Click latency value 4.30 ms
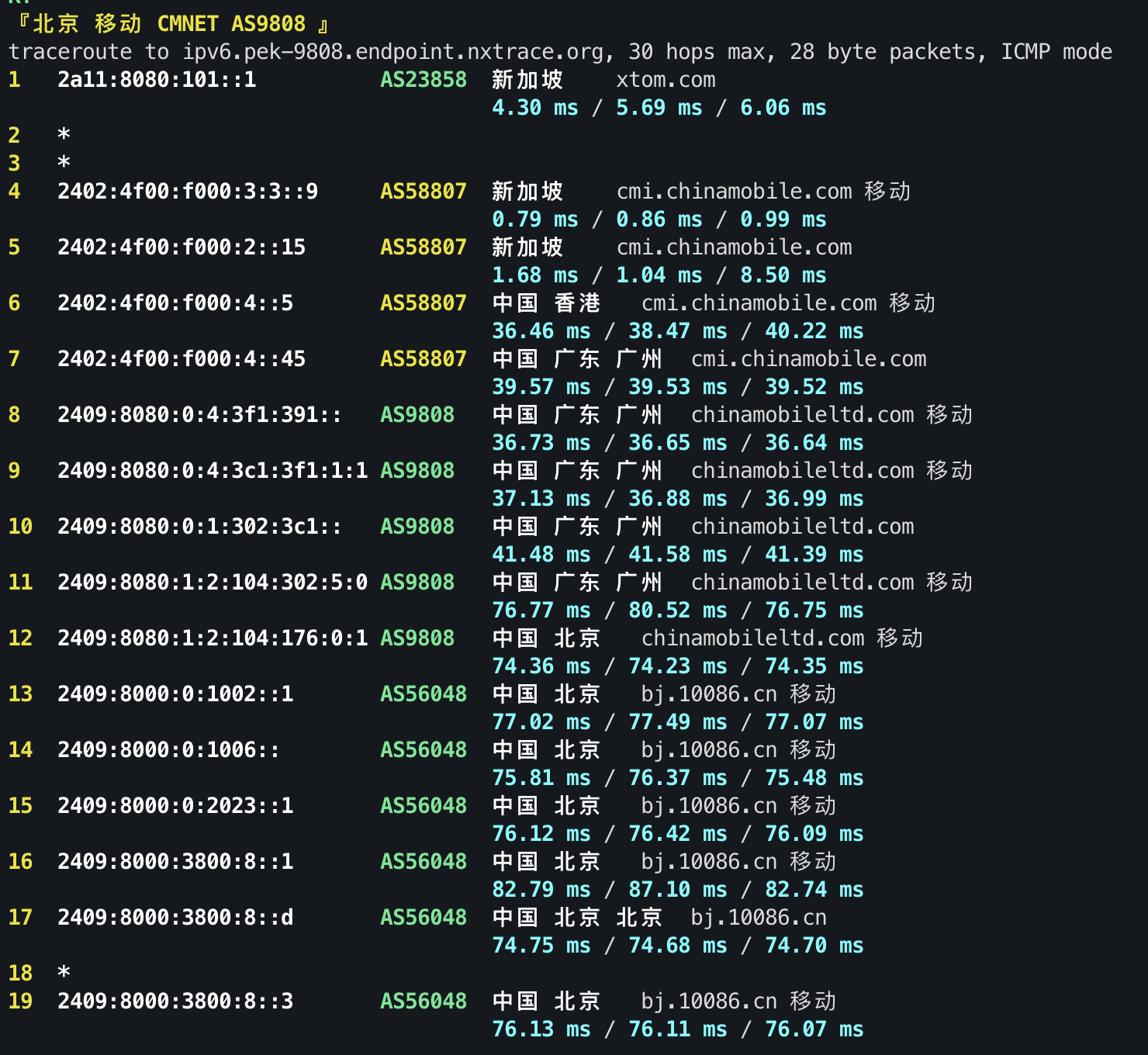1148x1055 pixels. pyautogui.click(x=535, y=108)
